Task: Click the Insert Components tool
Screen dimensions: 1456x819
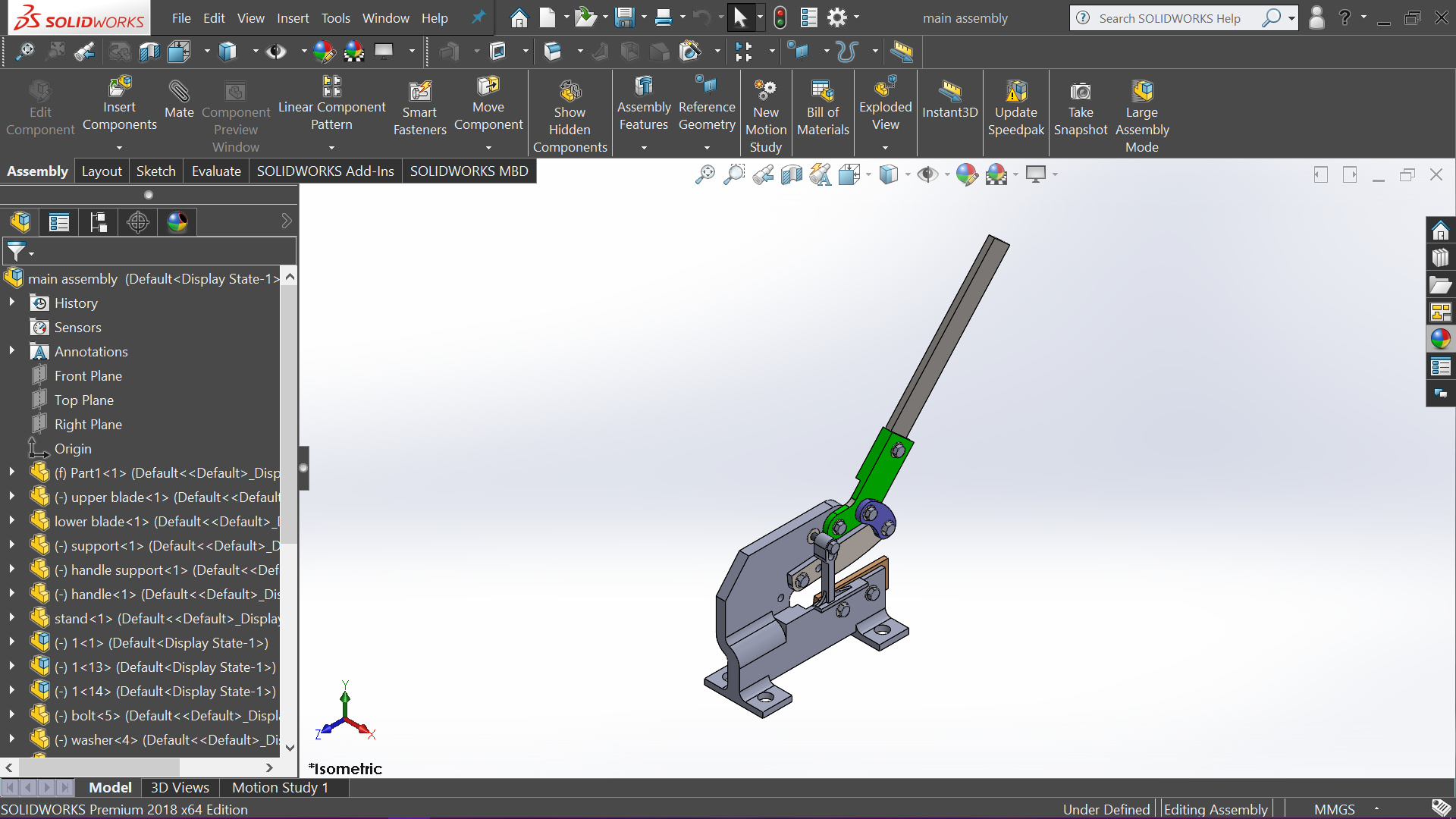Action: tap(119, 105)
